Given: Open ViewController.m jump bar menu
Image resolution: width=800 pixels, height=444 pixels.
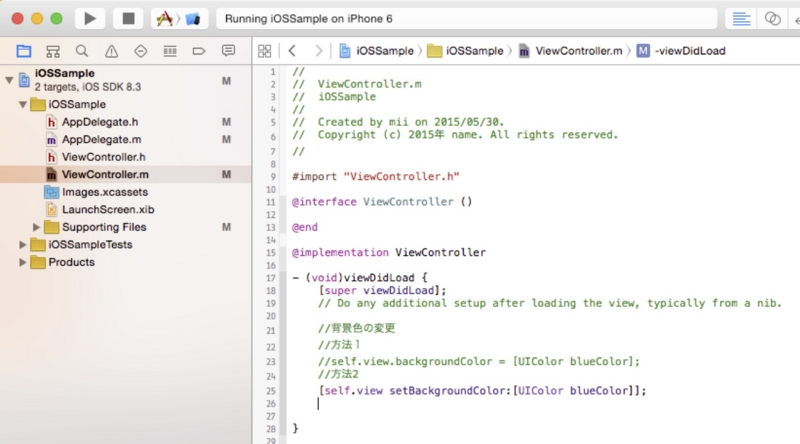Looking at the screenshot, I should click(570, 51).
